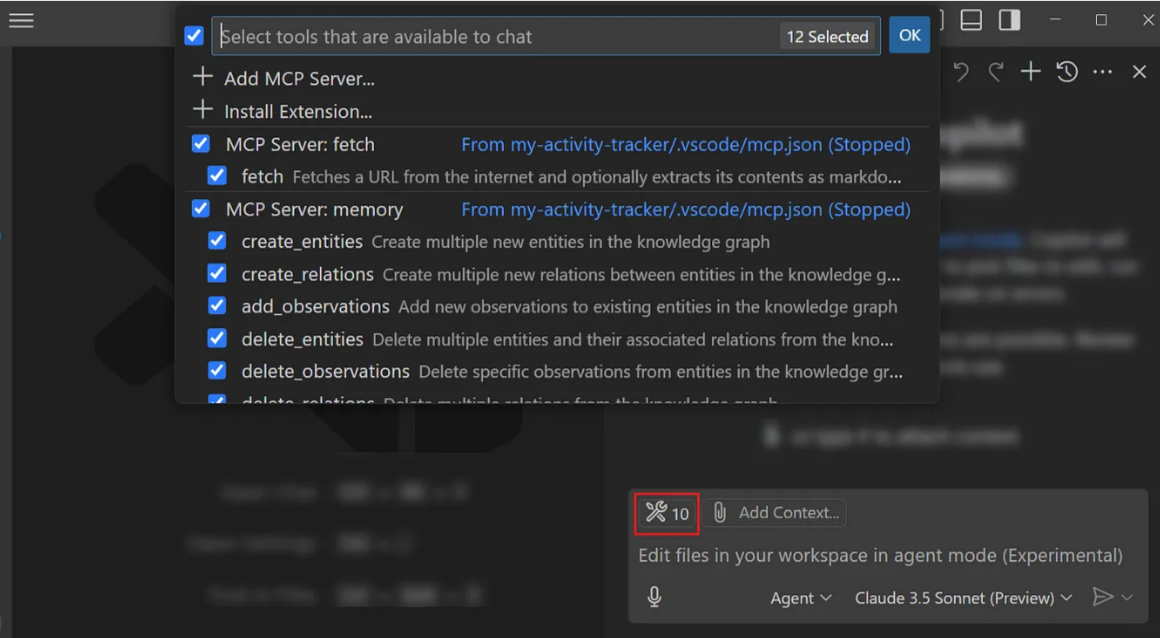Start voice input with the microphone icon
The image size is (1160, 638).
654,597
